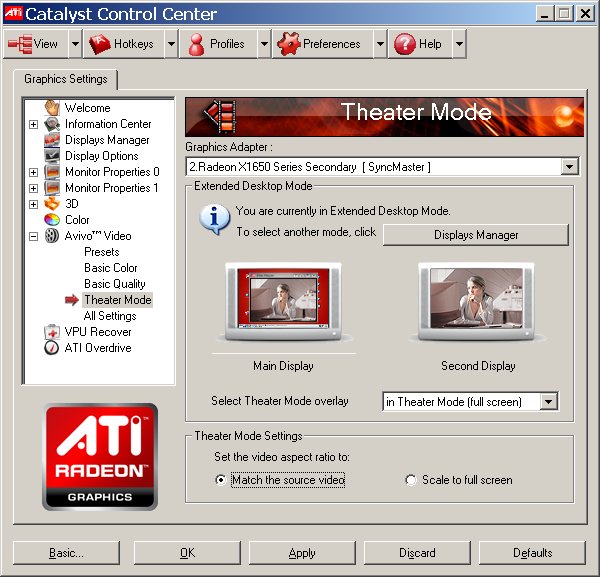
Task: Click the ATI Radeon Graphics logo
Action: [100, 456]
